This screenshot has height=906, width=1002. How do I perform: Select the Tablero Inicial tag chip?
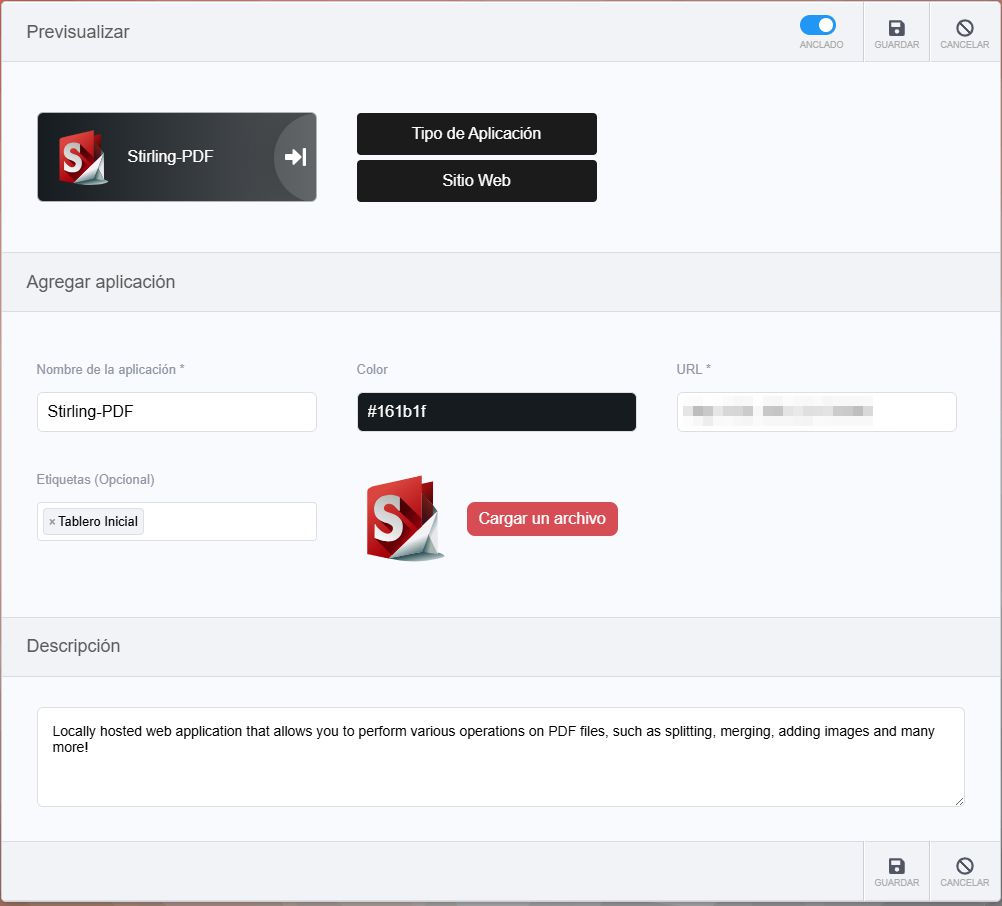[98, 522]
